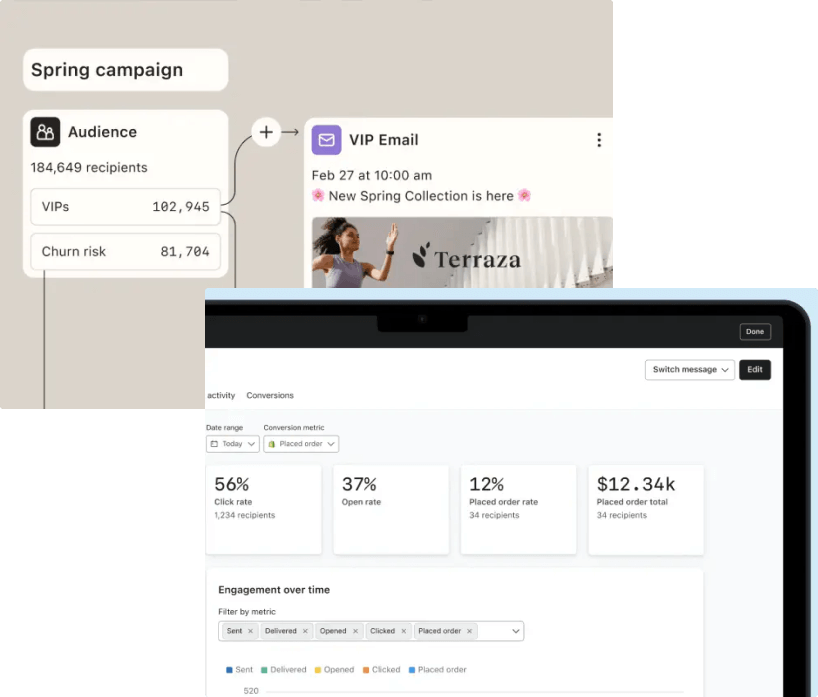The image size is (818, 697).
Task: Open the Conversion metric Placed order dropdown
Action: click(301, 444)
